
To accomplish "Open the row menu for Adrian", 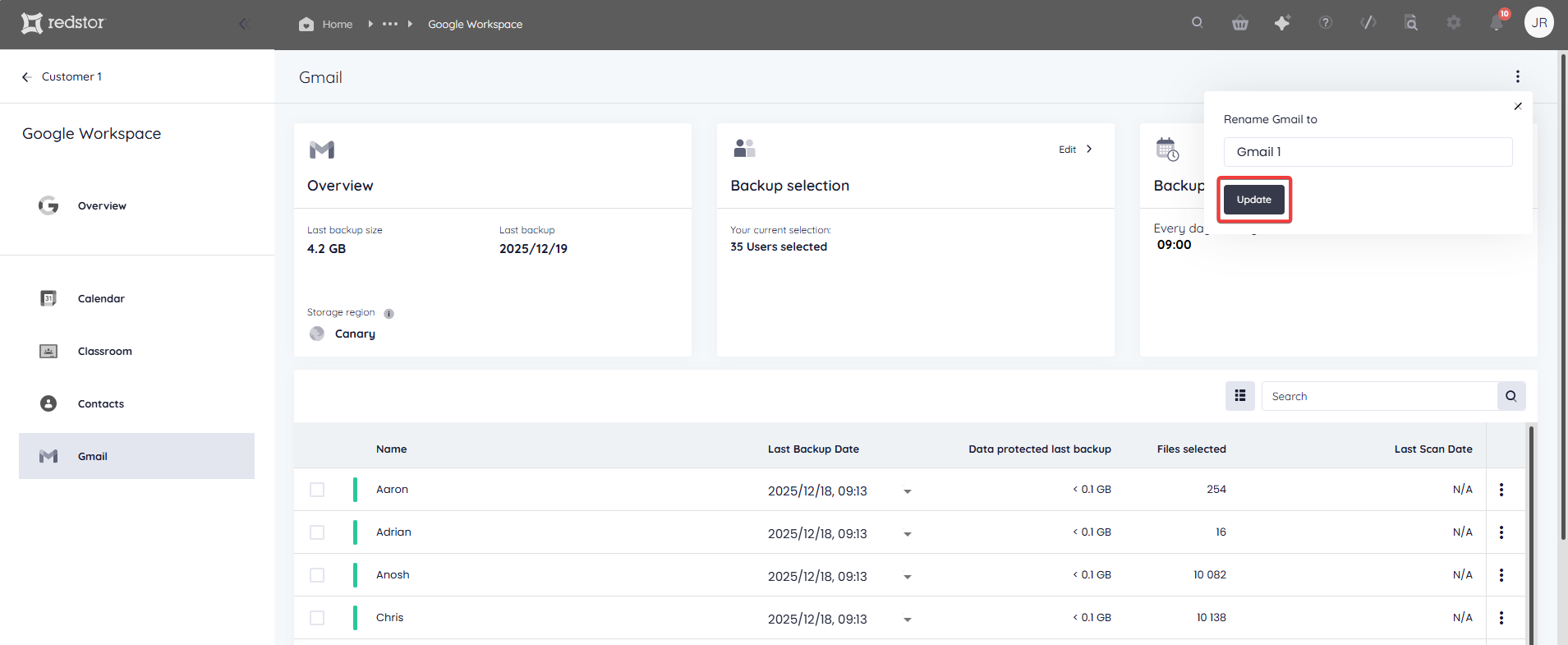I will point(1501,532).
